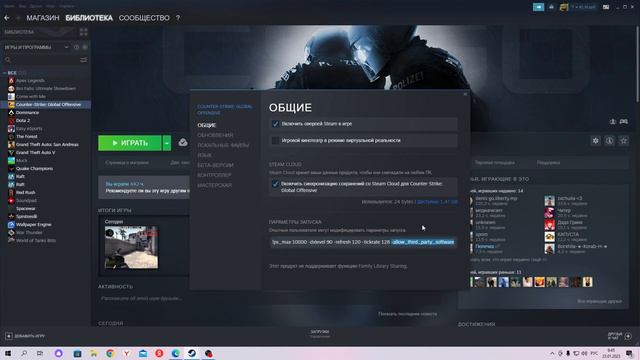
Task: Select ОБНОВЛЕНИЯ in properties sidebar
Action: pyautogui.click(x=215, y=135)
